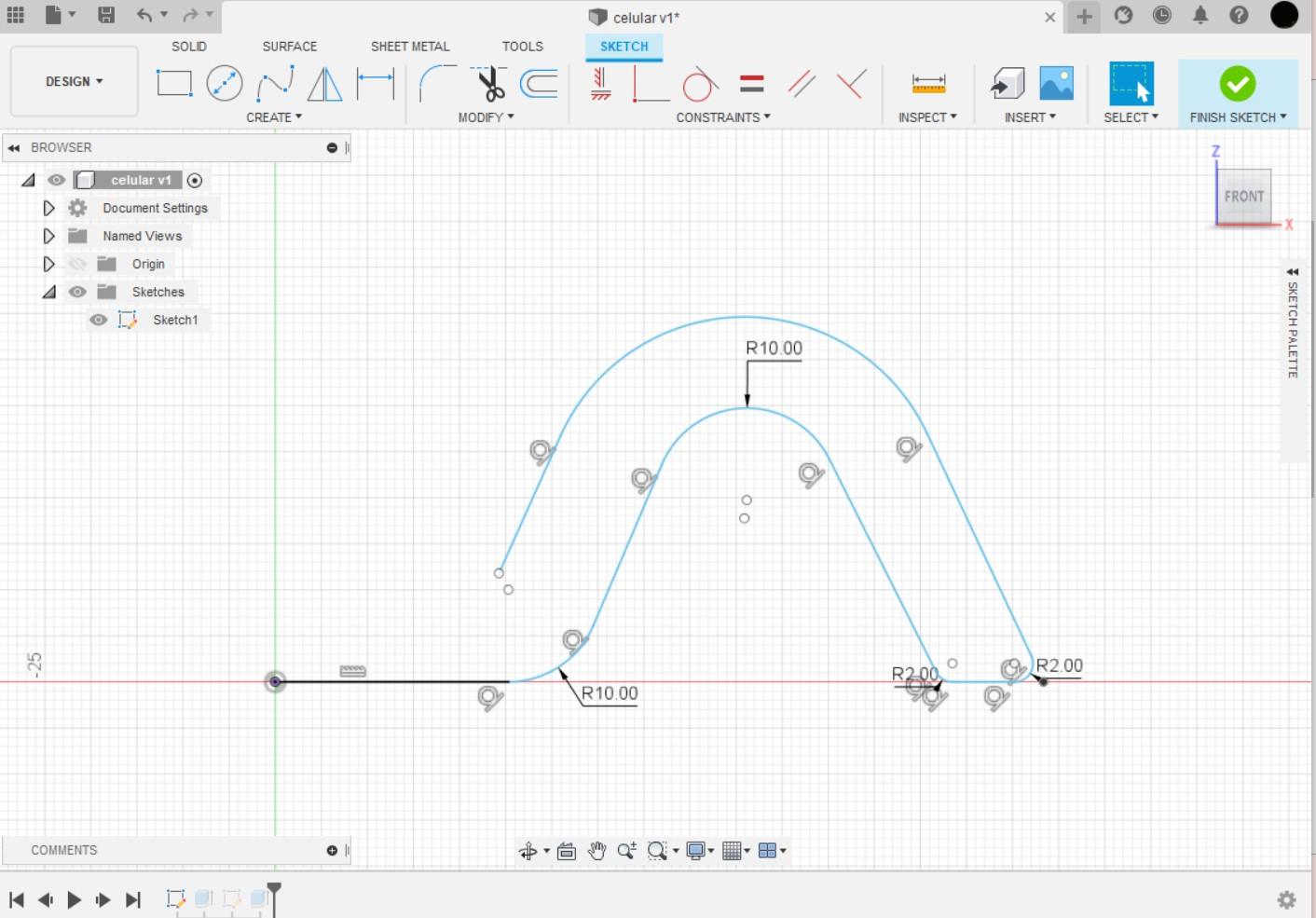Pick the Fit Point Spline tool

point(275,84)
